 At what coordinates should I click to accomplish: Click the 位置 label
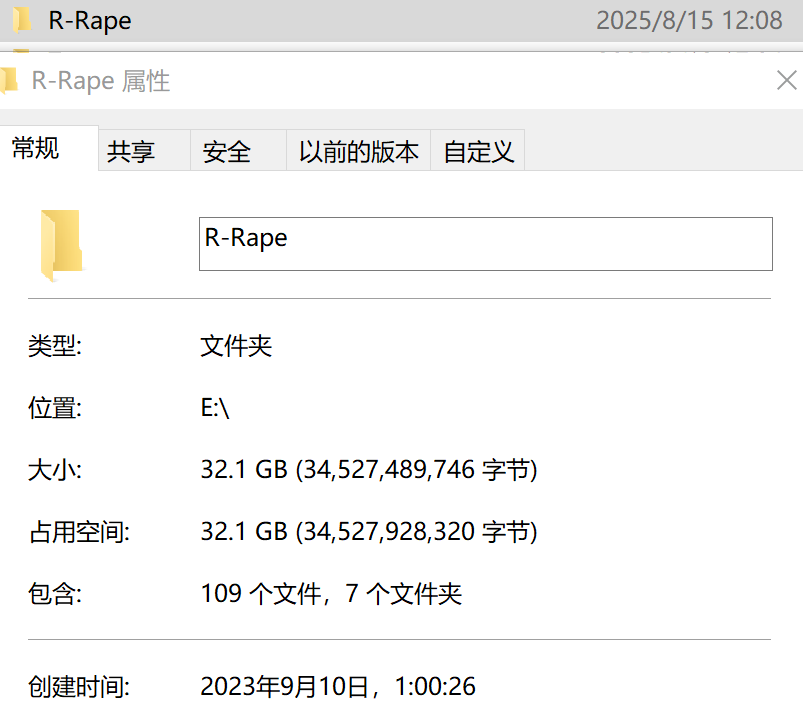[55, 408]
